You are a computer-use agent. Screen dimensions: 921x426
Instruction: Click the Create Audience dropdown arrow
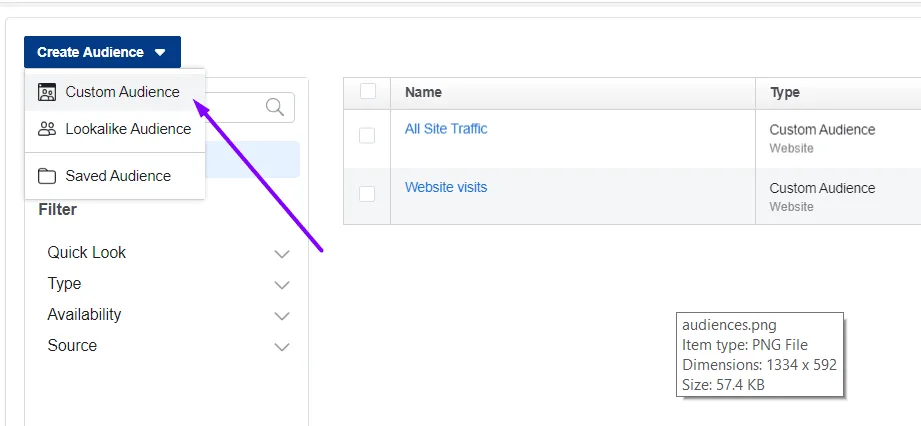[160, 52]
